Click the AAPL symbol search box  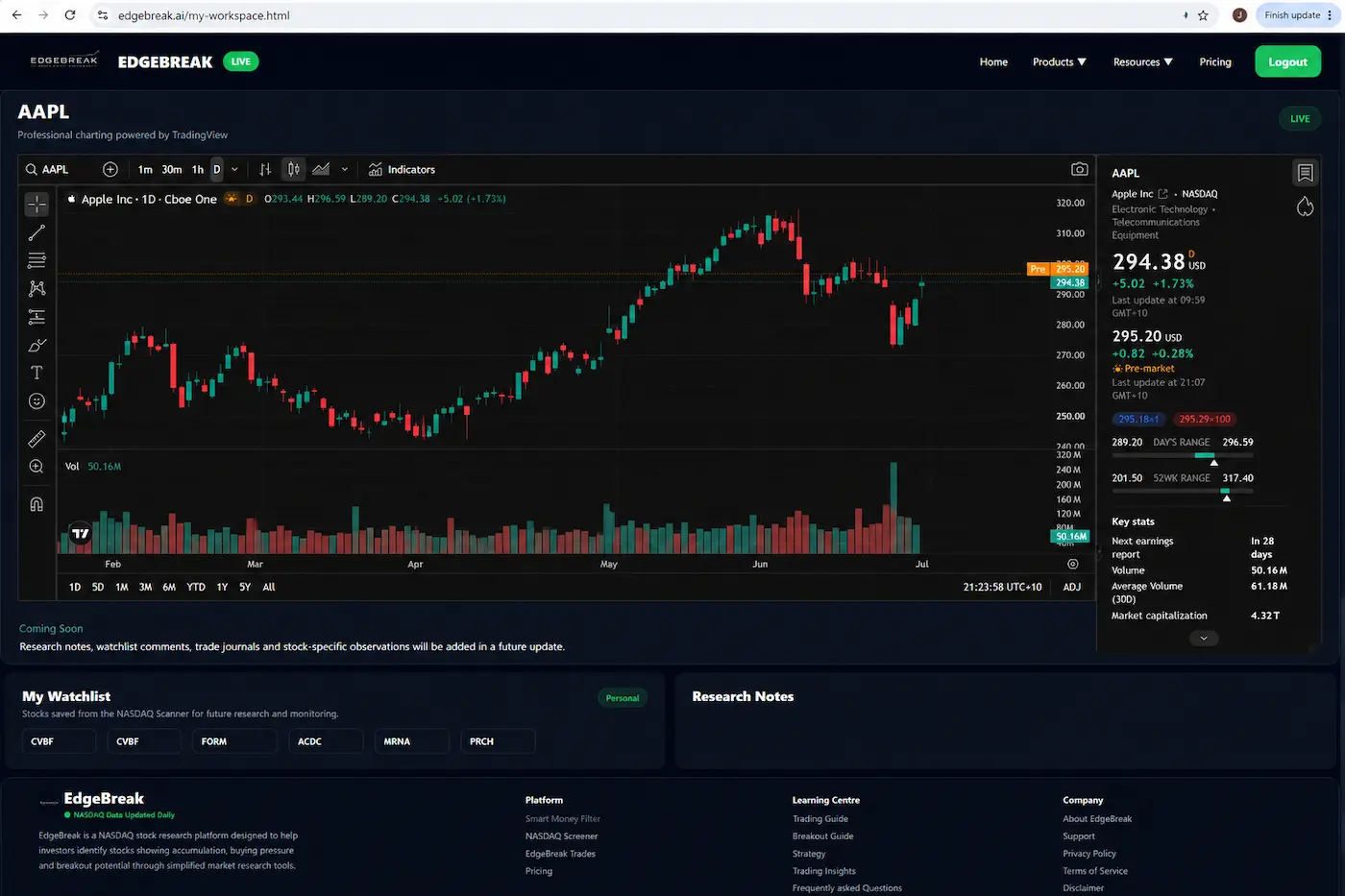58,169
